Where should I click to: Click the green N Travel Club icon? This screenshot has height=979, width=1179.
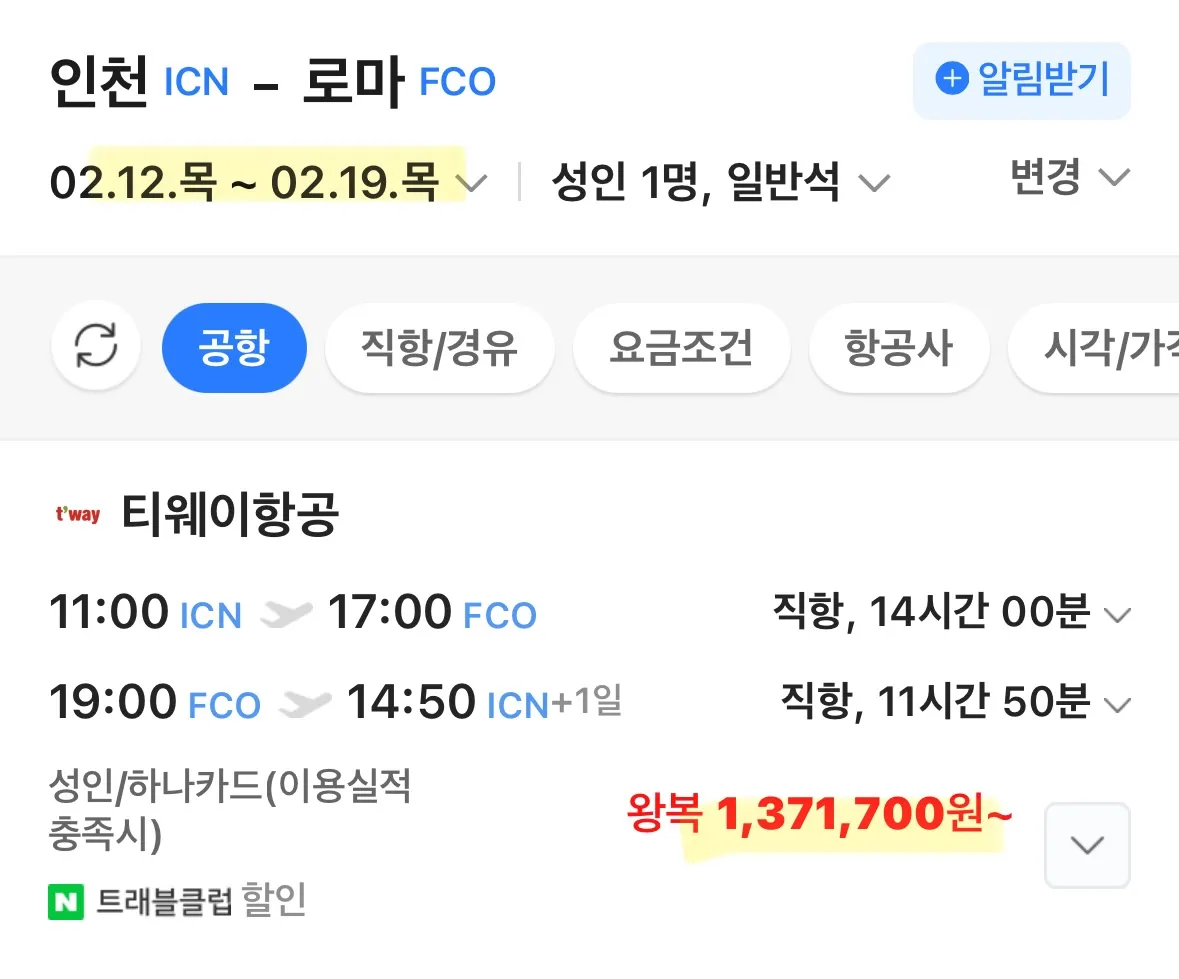click(x=62, y=902)
